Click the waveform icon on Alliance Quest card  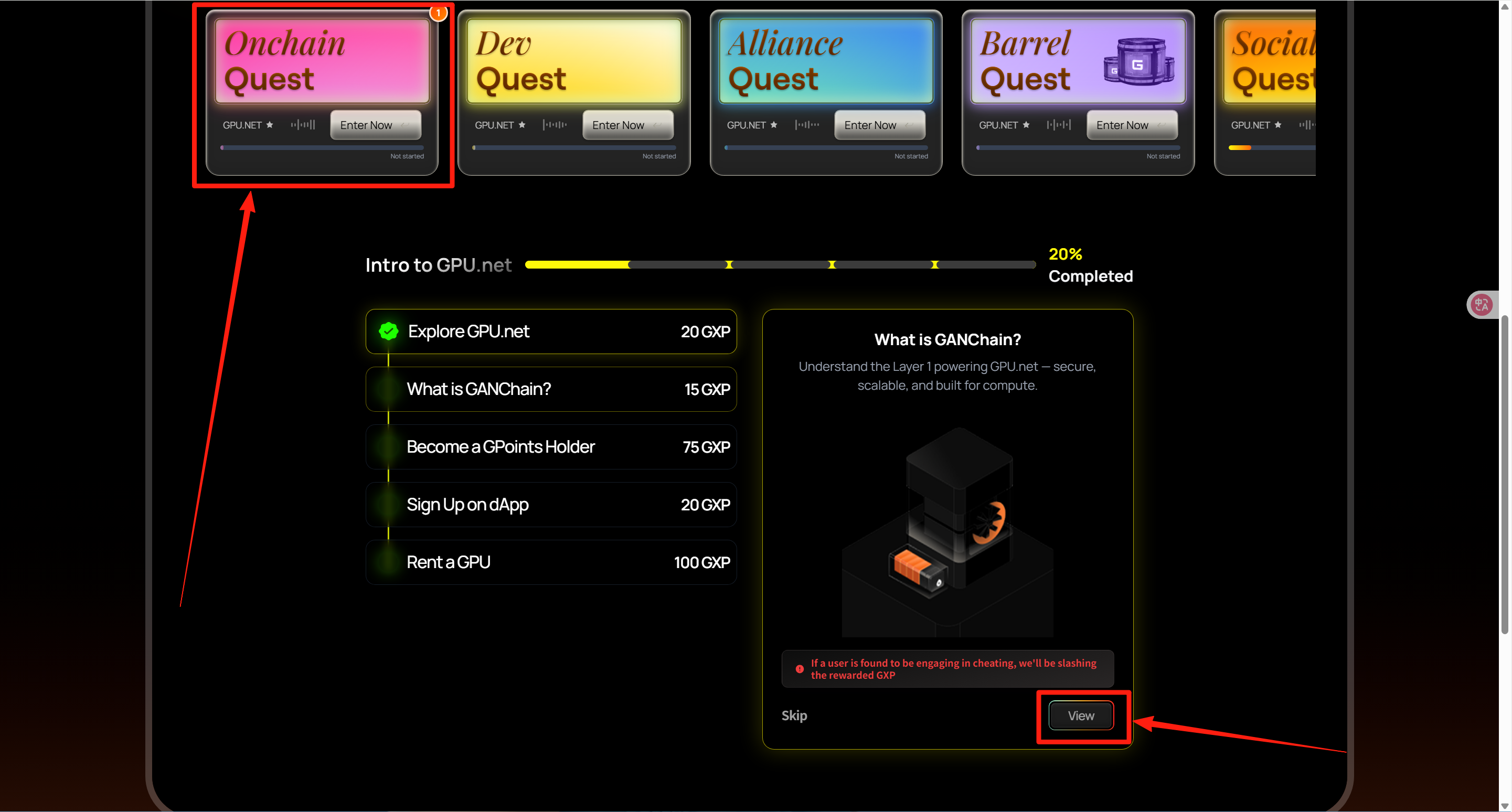pyautogui.click(x=807, y=124)
